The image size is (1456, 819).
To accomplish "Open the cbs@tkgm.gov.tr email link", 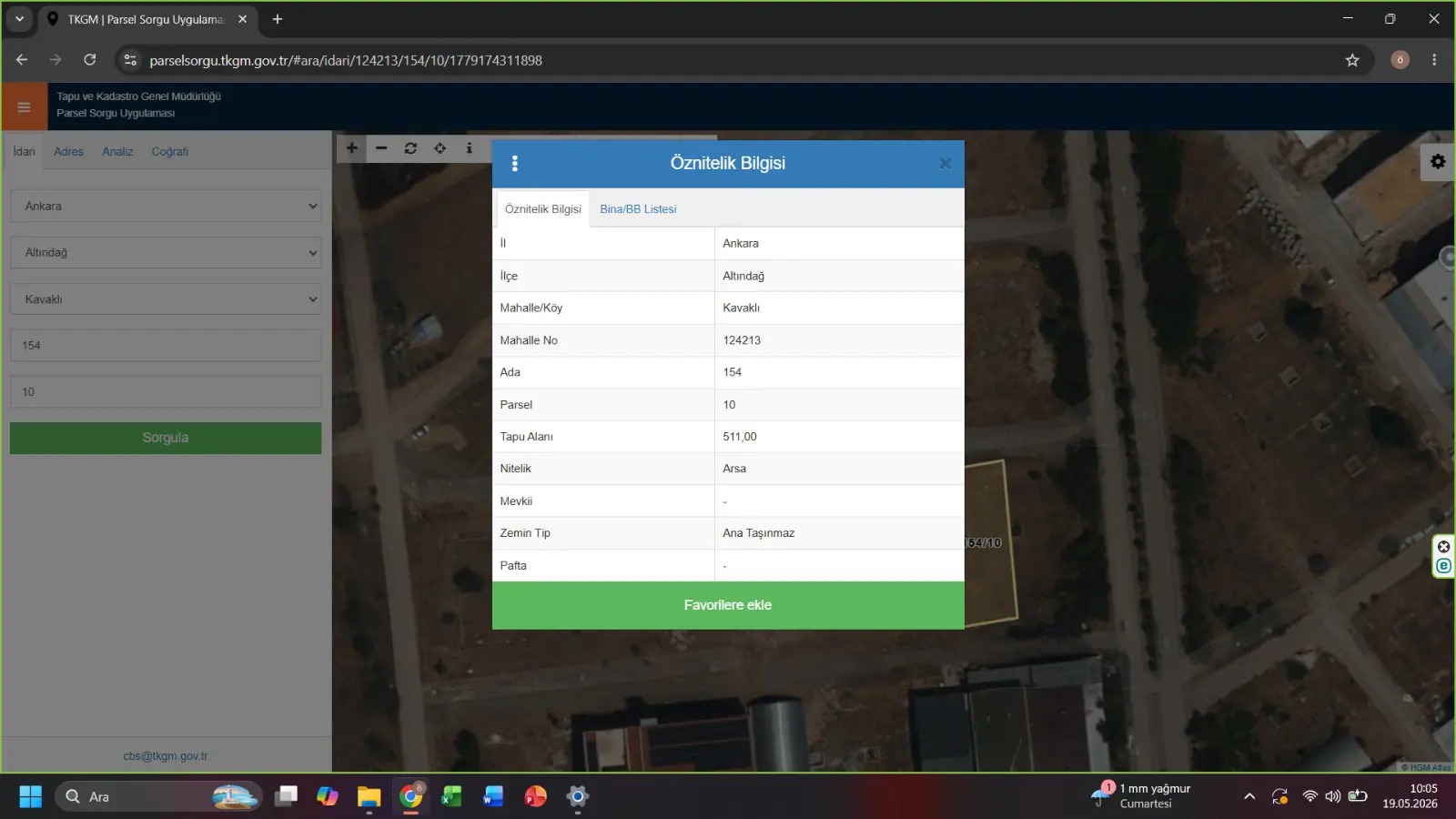I will [166, 756].
